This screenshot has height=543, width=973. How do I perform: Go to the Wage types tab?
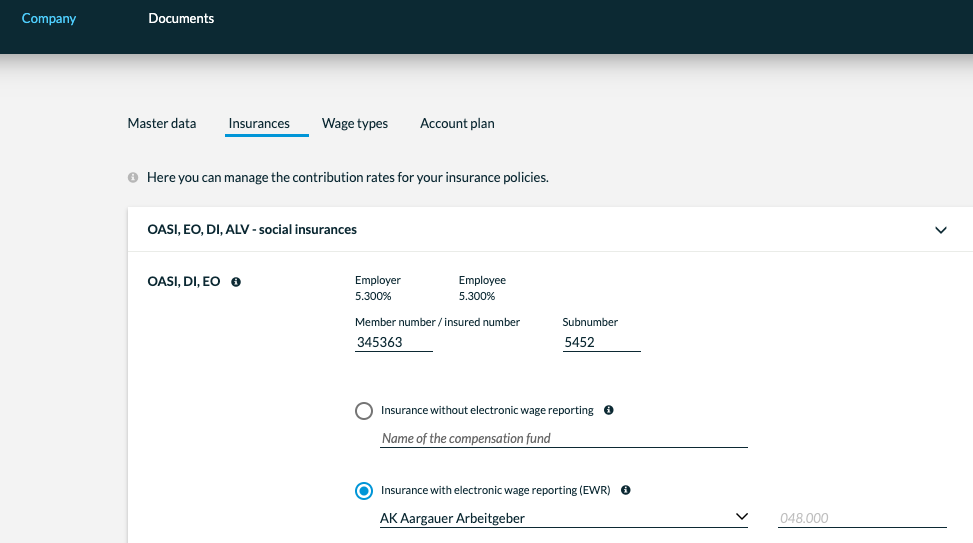click(x=354, y=123)
